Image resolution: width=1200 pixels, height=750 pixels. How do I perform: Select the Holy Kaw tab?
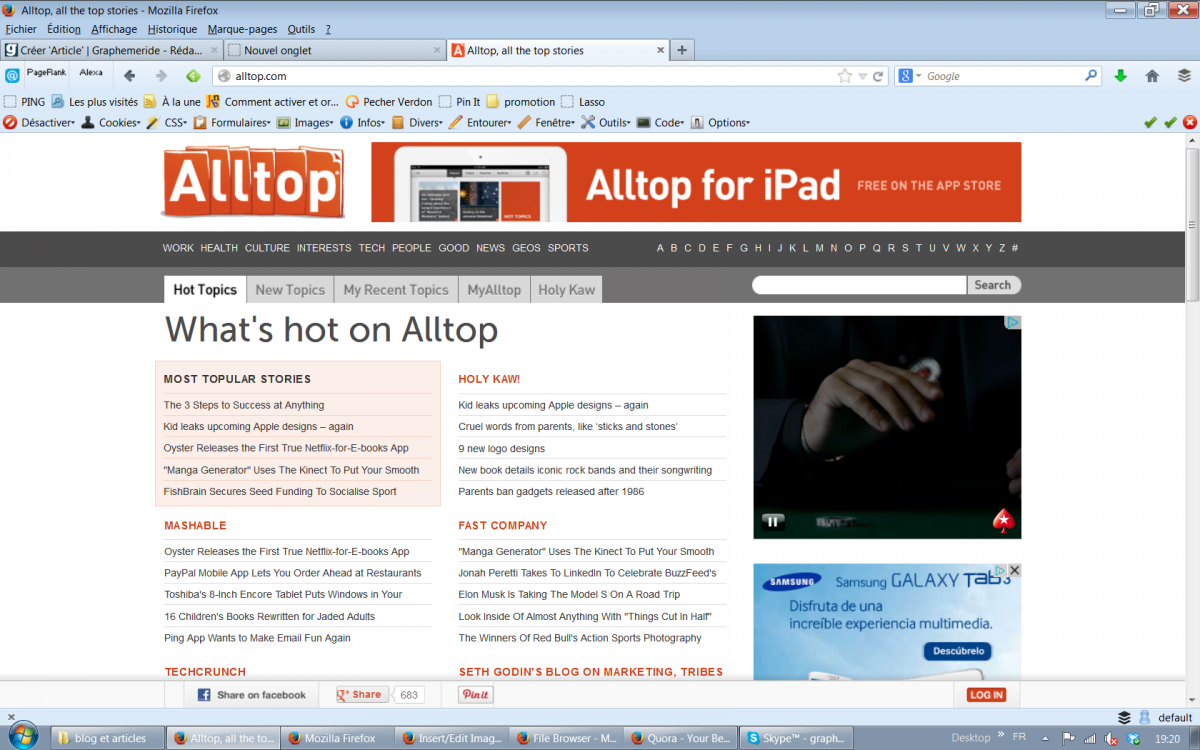tap(567, 290)
